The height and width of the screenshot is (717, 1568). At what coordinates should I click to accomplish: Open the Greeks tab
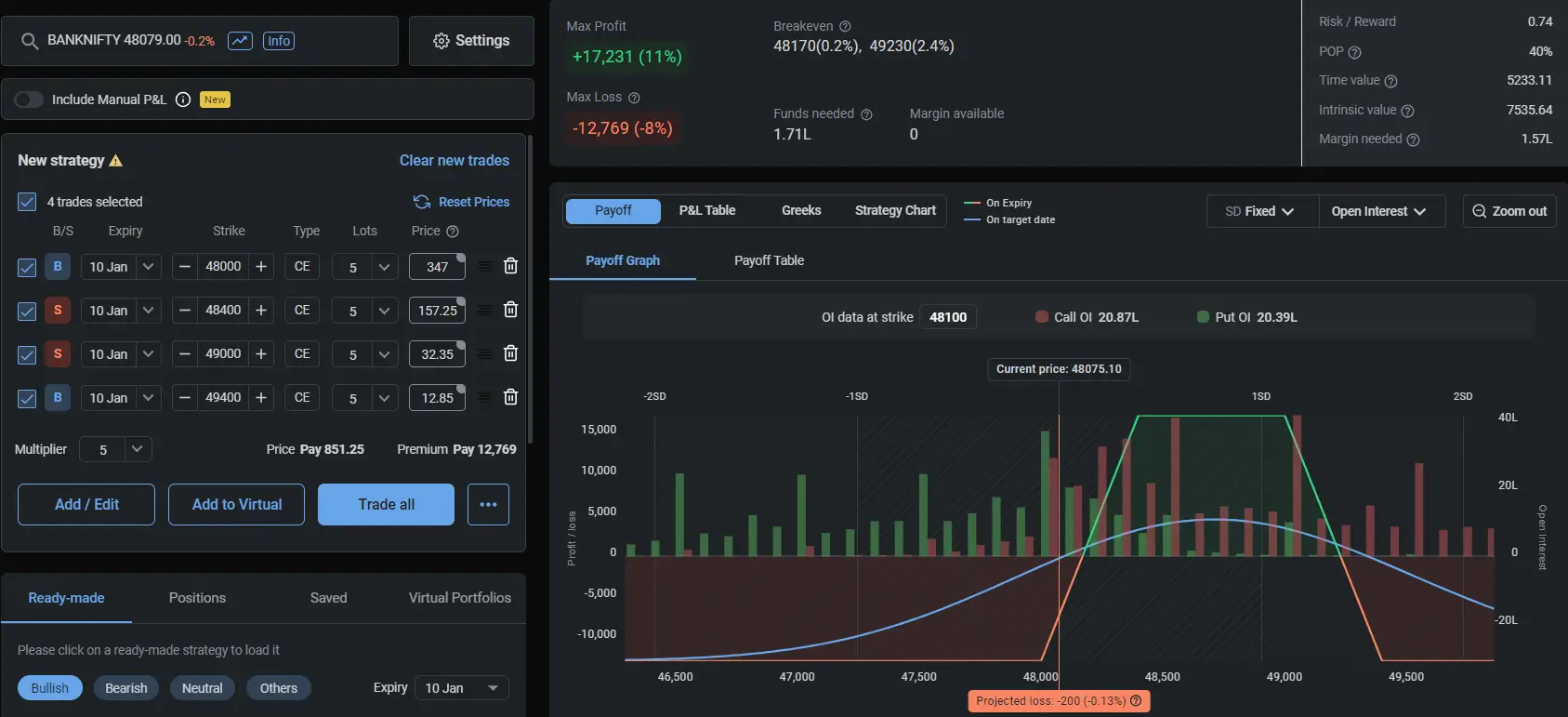click(801, 211)
